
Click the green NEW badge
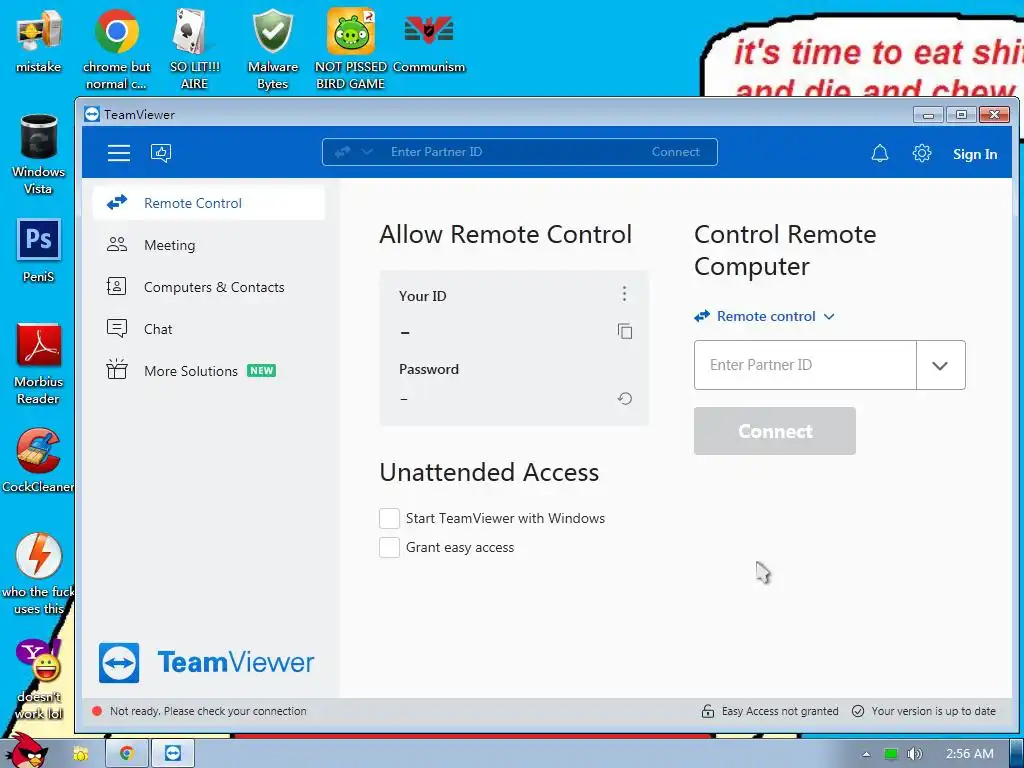261,370
